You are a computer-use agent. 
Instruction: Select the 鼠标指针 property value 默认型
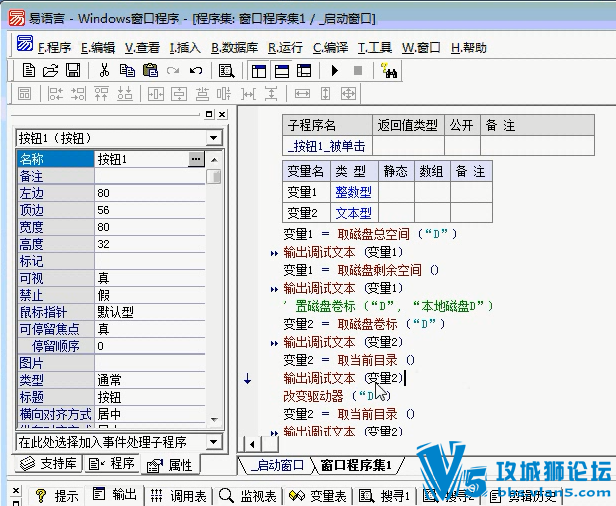150,312
